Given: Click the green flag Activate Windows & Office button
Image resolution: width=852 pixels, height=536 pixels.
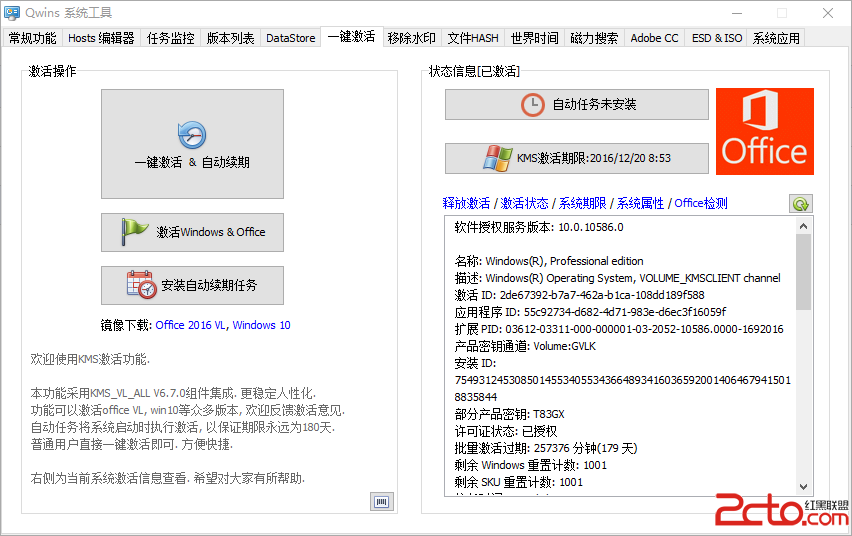Looking at the screenshot, I should click(192, 232).
